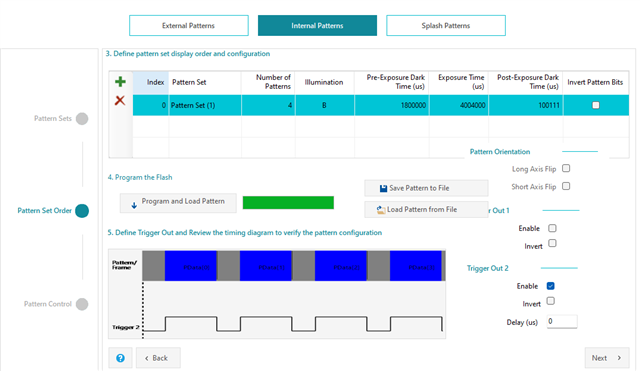Click the Pattern Control sidebar label
The image size is (640, 371).
click(48, 304)
